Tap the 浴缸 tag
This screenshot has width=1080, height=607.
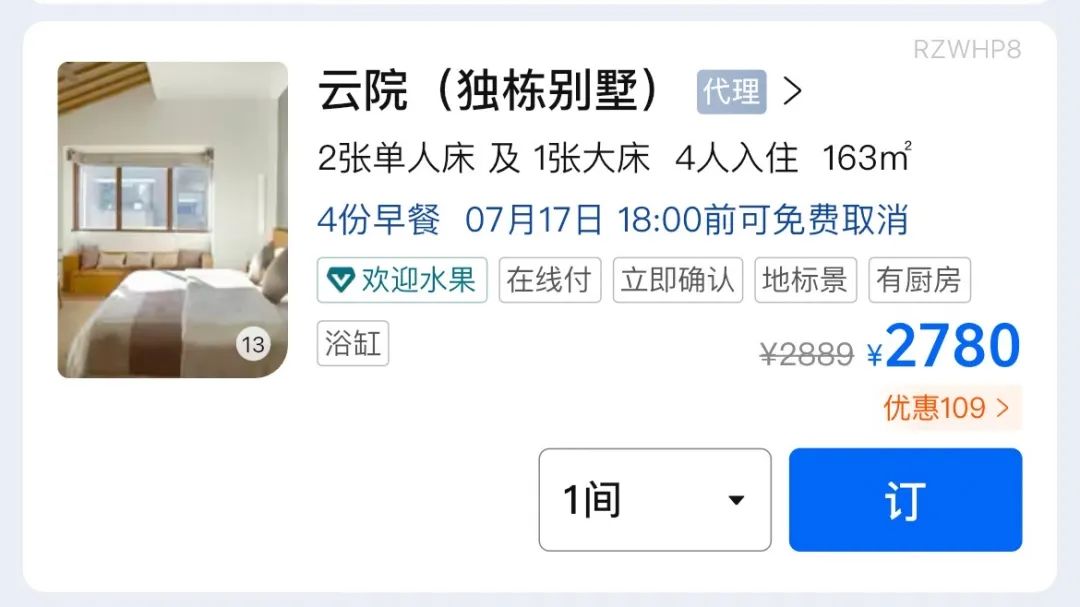tap(353, 343)
